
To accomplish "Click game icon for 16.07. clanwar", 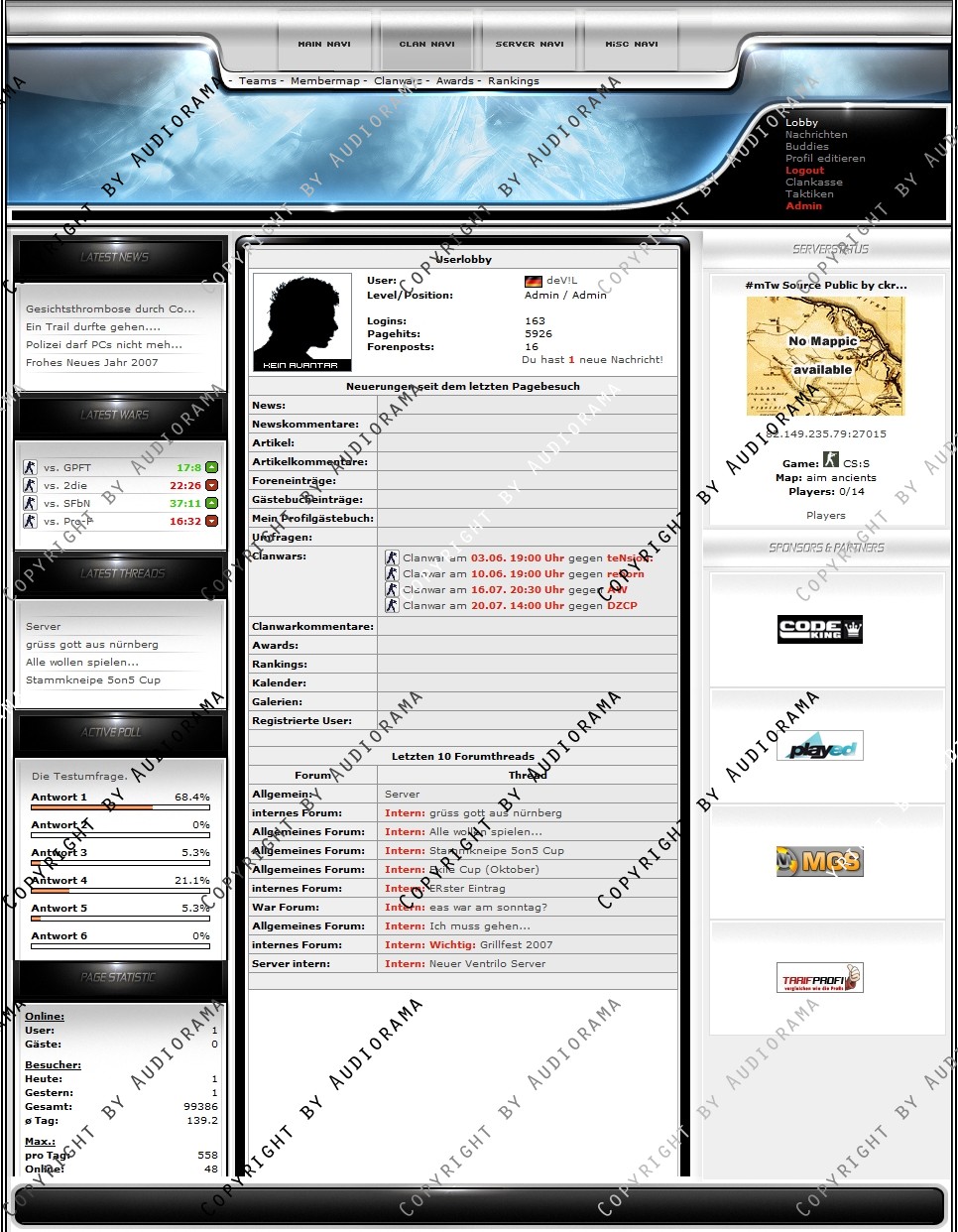I will [392, 589].
